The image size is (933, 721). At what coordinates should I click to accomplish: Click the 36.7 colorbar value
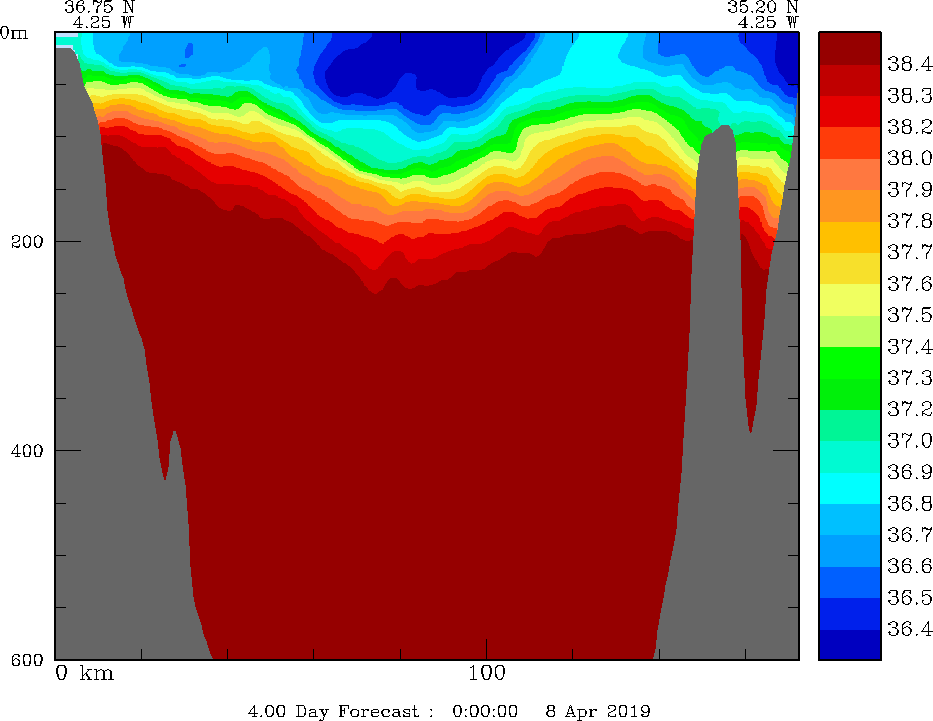(909, 536)
